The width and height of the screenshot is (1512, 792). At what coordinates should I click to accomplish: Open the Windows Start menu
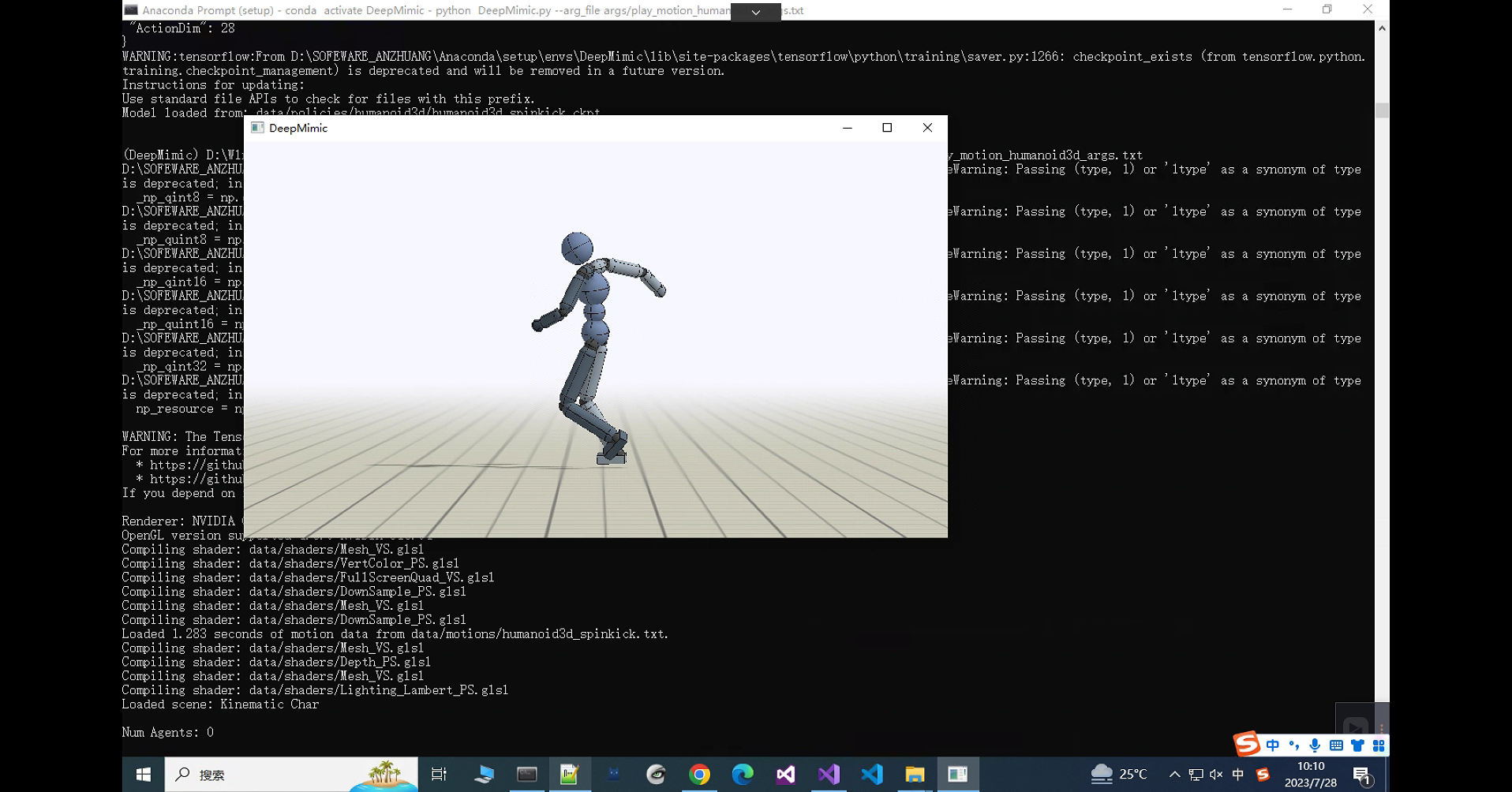tap(142, 774)
